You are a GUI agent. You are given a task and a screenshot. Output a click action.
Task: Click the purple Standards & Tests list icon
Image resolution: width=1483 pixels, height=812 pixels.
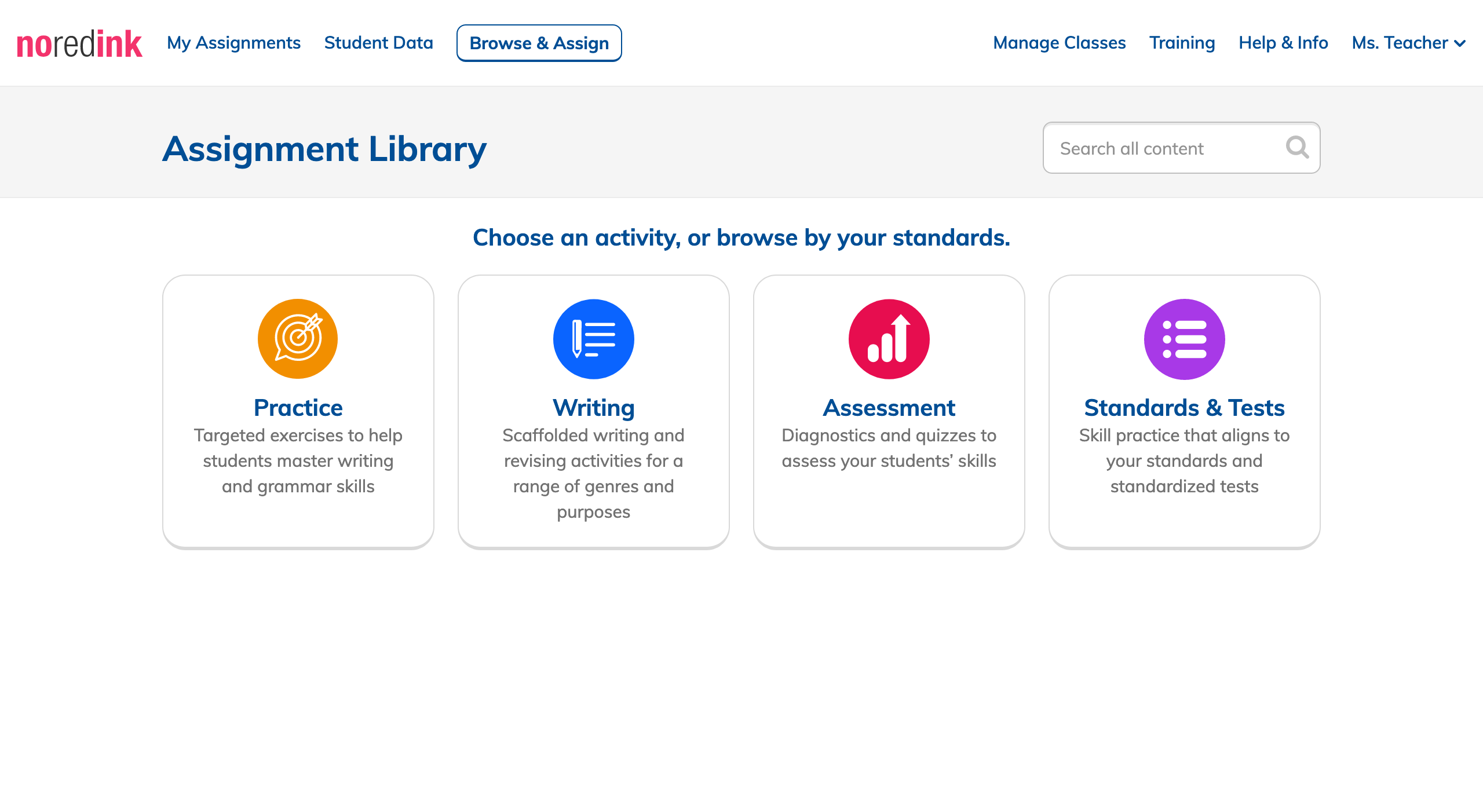tap(1184, 339)
